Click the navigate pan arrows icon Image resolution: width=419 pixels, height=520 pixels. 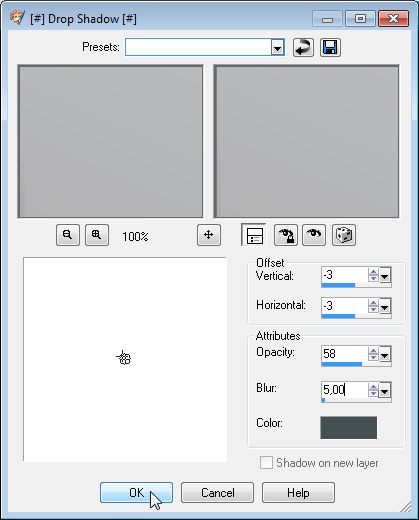(x=209, y=235)
